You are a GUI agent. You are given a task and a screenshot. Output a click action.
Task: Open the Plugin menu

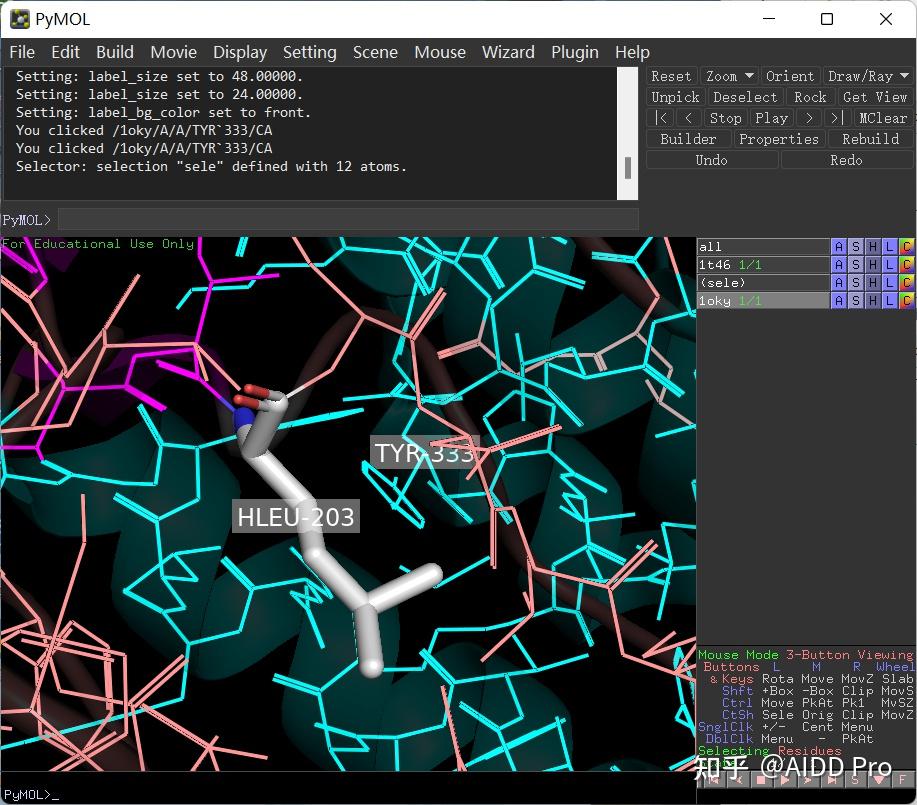575,52
